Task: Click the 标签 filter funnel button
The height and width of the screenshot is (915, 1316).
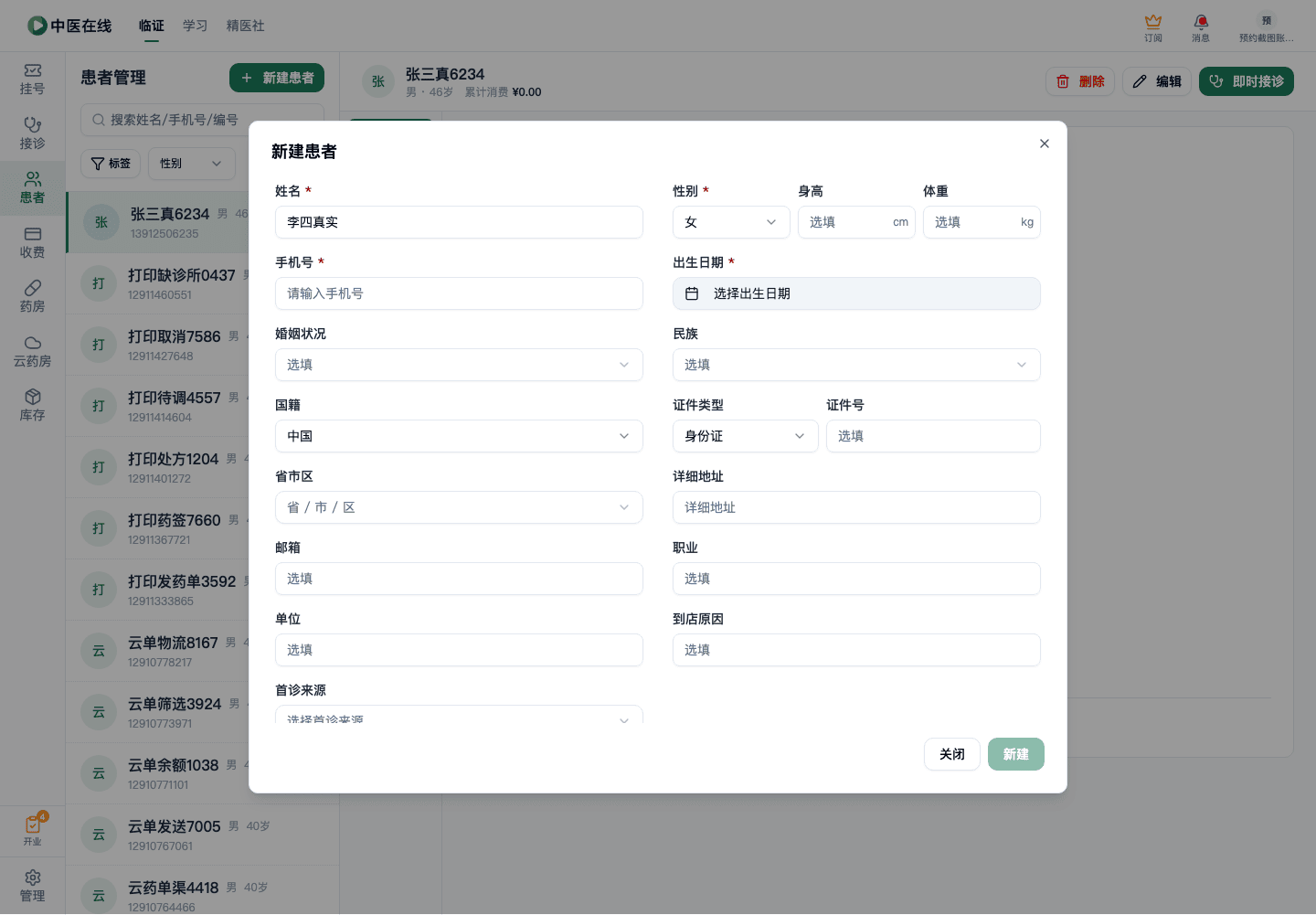Action: point(111,164)
